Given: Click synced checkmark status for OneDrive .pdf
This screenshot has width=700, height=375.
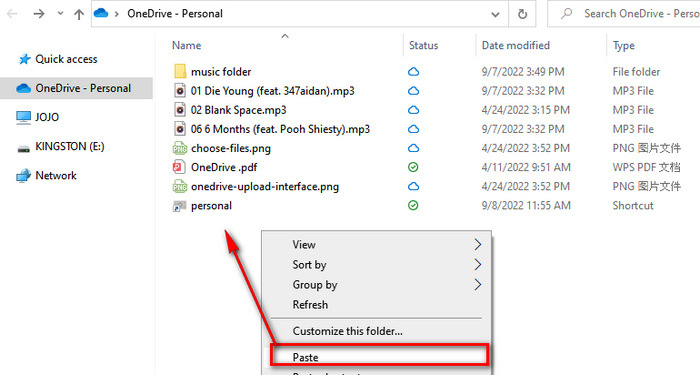Looking at the screenshot, I should (x=413, y=167).
